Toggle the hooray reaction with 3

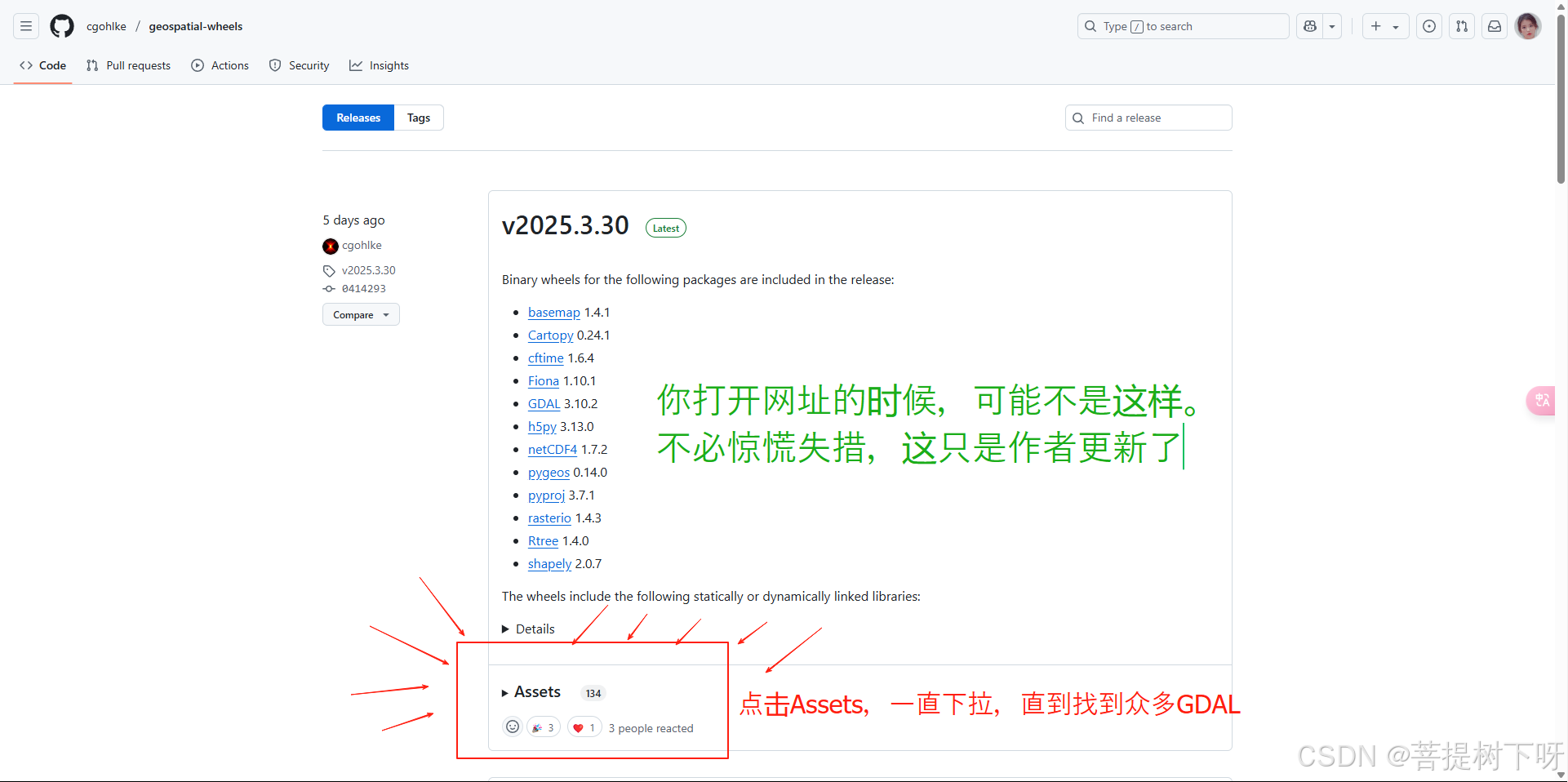coord(543,727)
